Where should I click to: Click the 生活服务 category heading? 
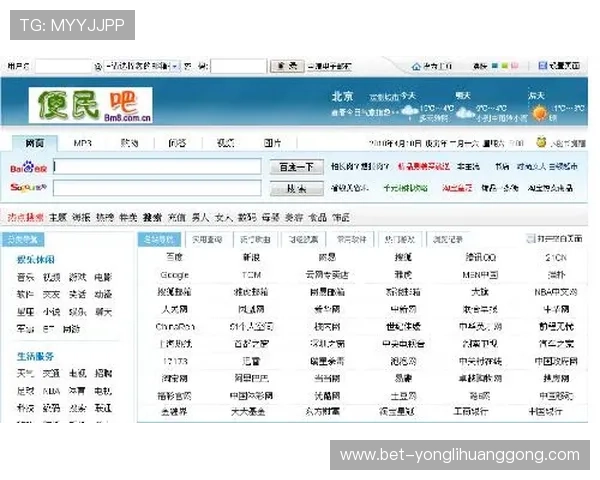point(35,356)
